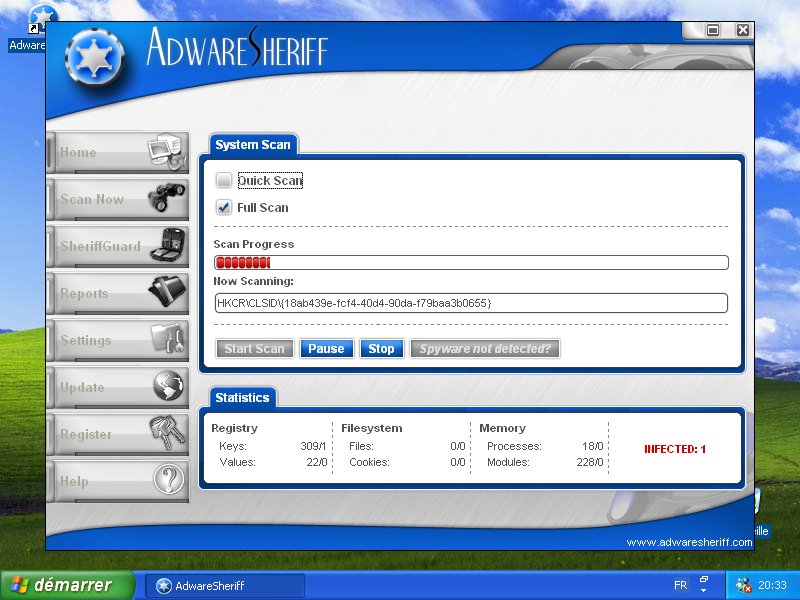Click the Modules count 228/0
Viewport: 800px width, 600px height.
(x=590, y=462)
